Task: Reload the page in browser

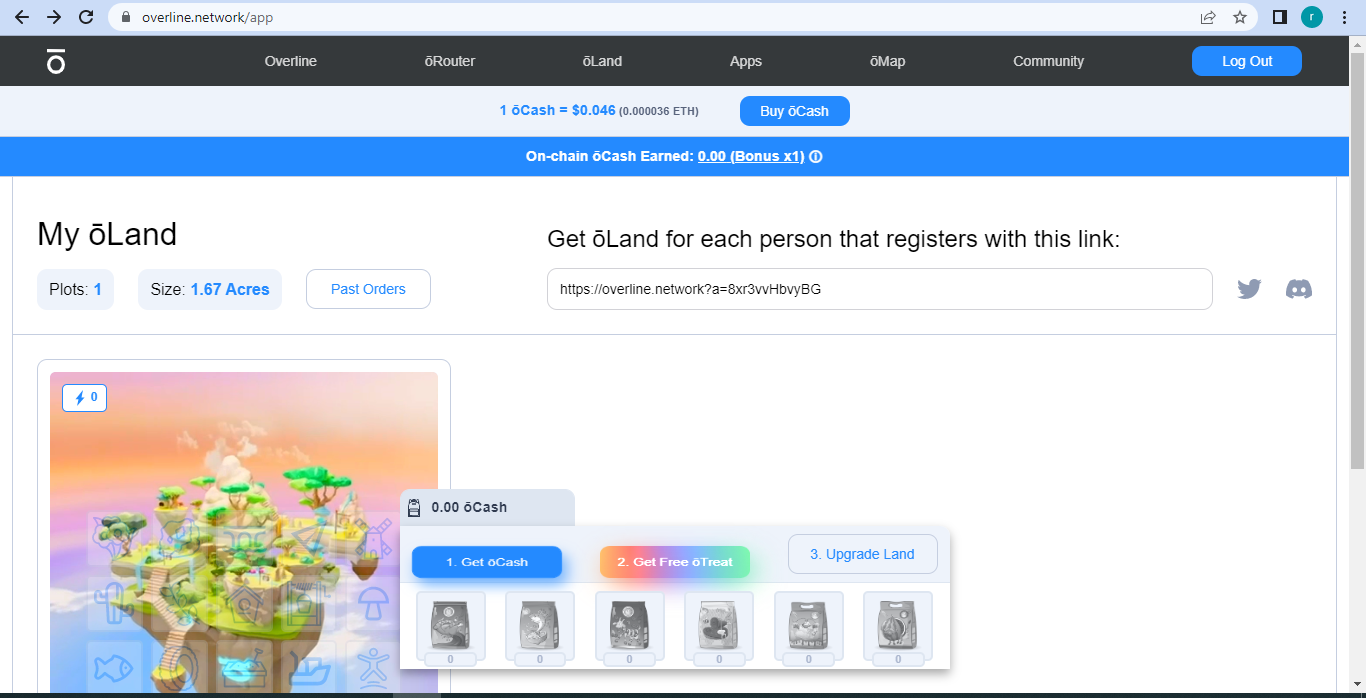Action: tap(86, 17)
